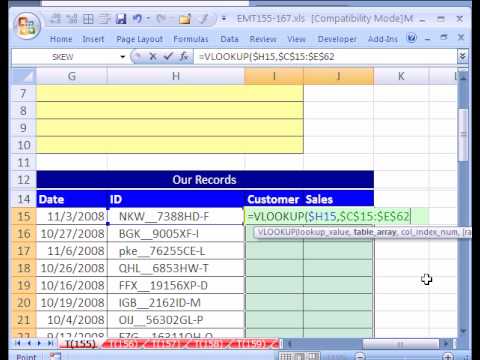Click the last sheet navigation arrow

pos(50,343)
